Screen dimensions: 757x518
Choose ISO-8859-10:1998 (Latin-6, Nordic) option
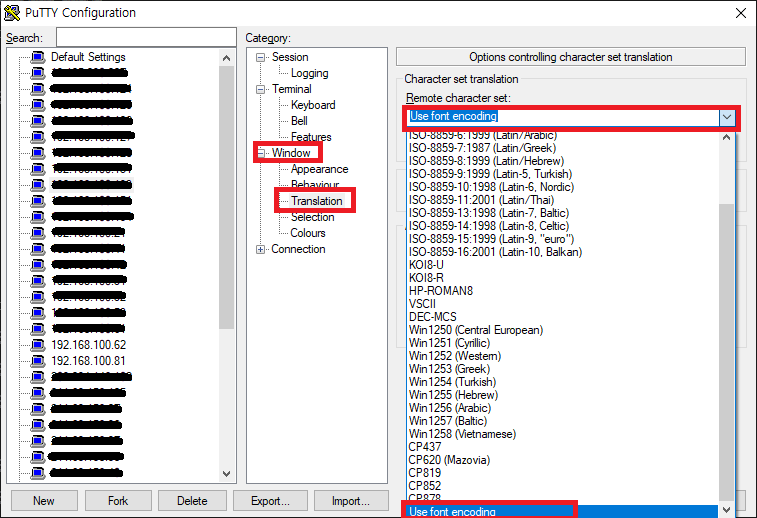point(491,187)
